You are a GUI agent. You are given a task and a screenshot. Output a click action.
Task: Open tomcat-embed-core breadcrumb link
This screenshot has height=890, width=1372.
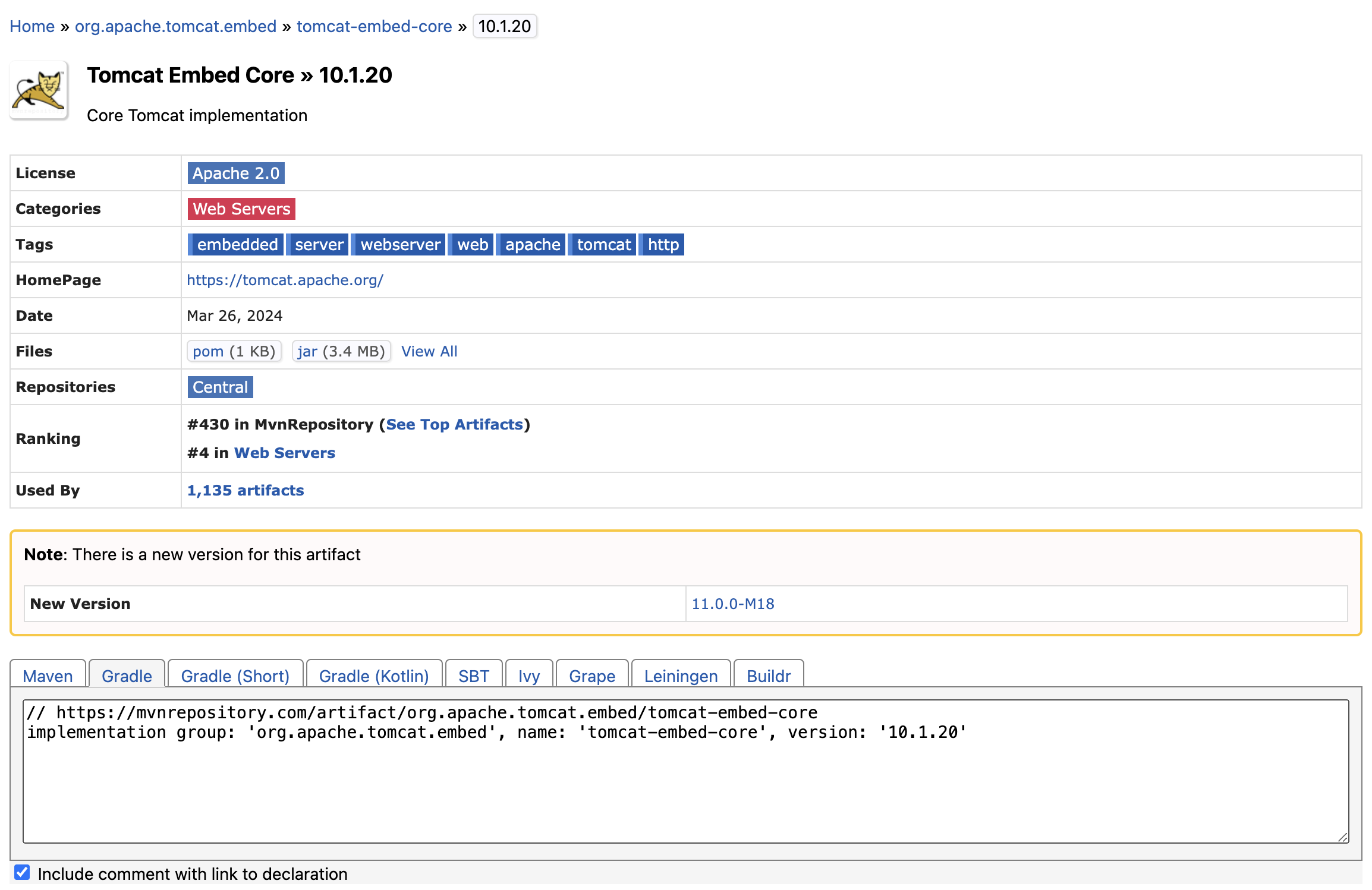[x=374, y=26]
